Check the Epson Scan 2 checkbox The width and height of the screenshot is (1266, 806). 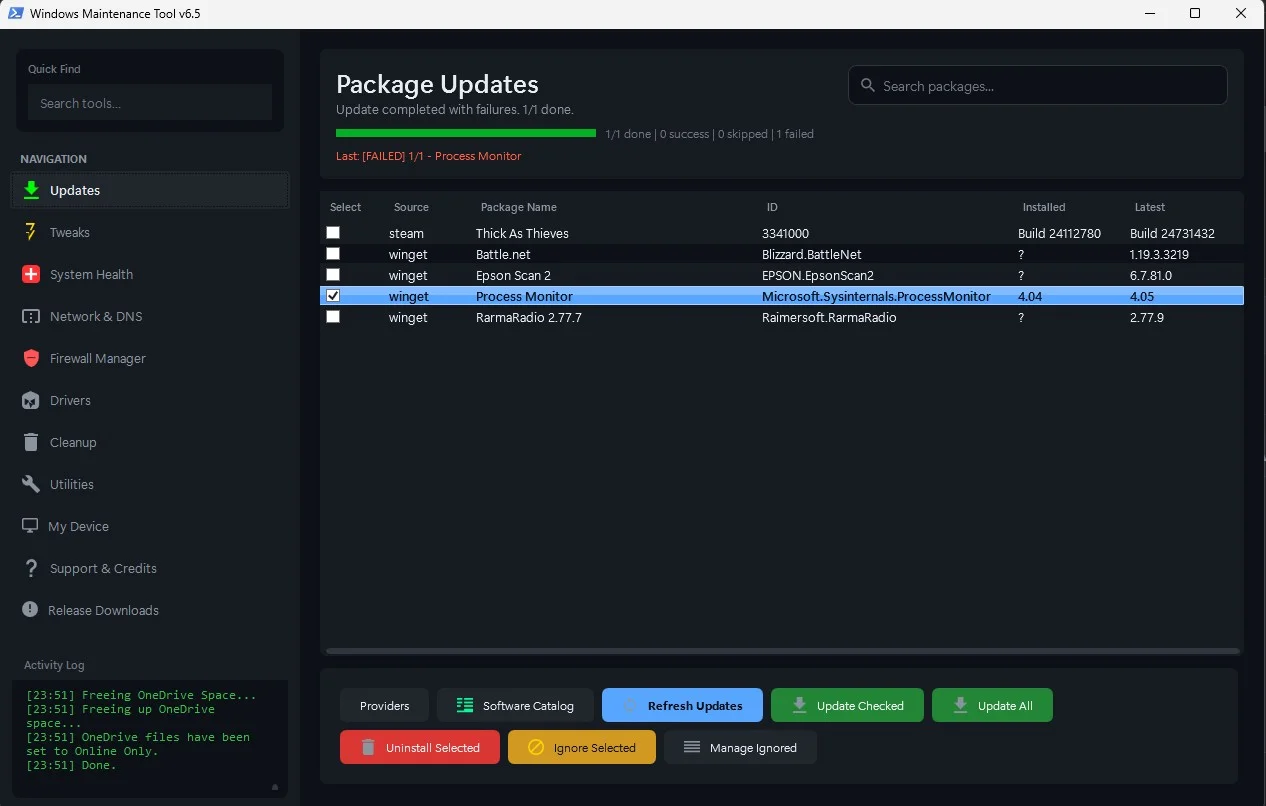coord(333,275)
